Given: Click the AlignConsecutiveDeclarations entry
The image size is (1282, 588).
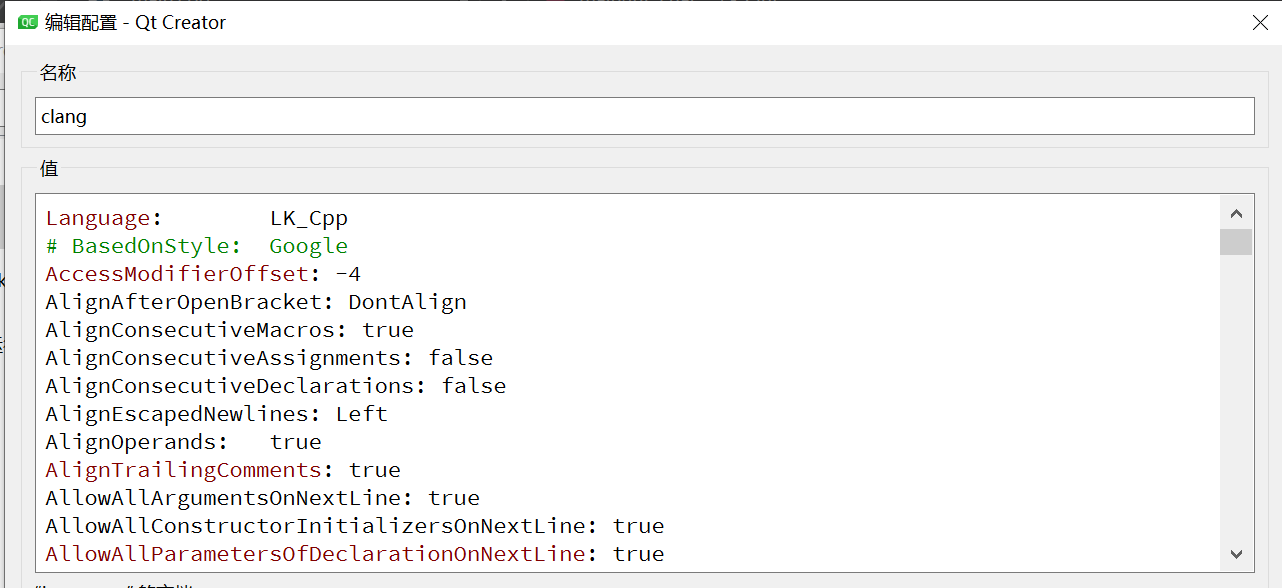Looking at the screenshot, I should point(275,386).
